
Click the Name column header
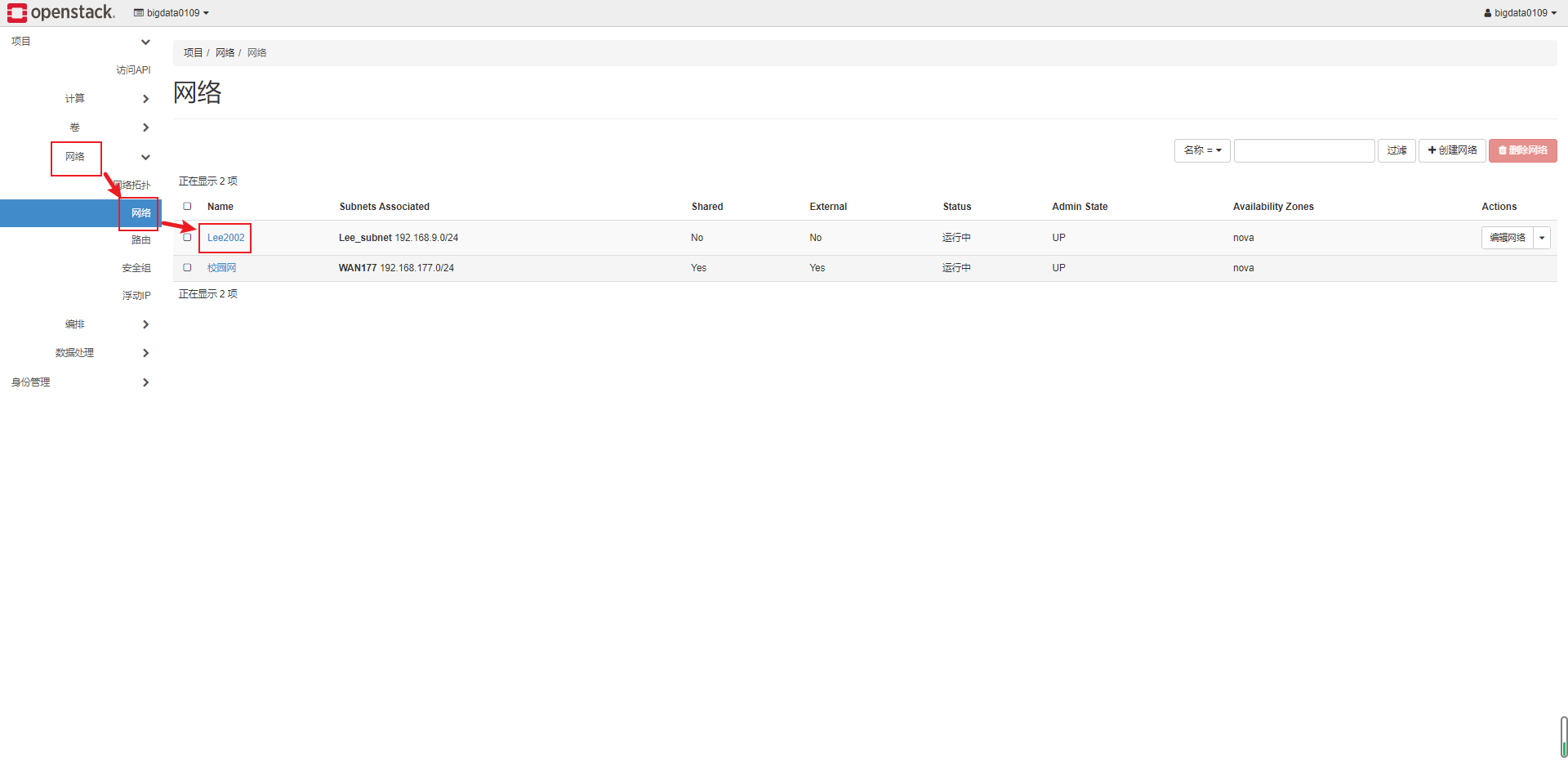click(220, 207)
